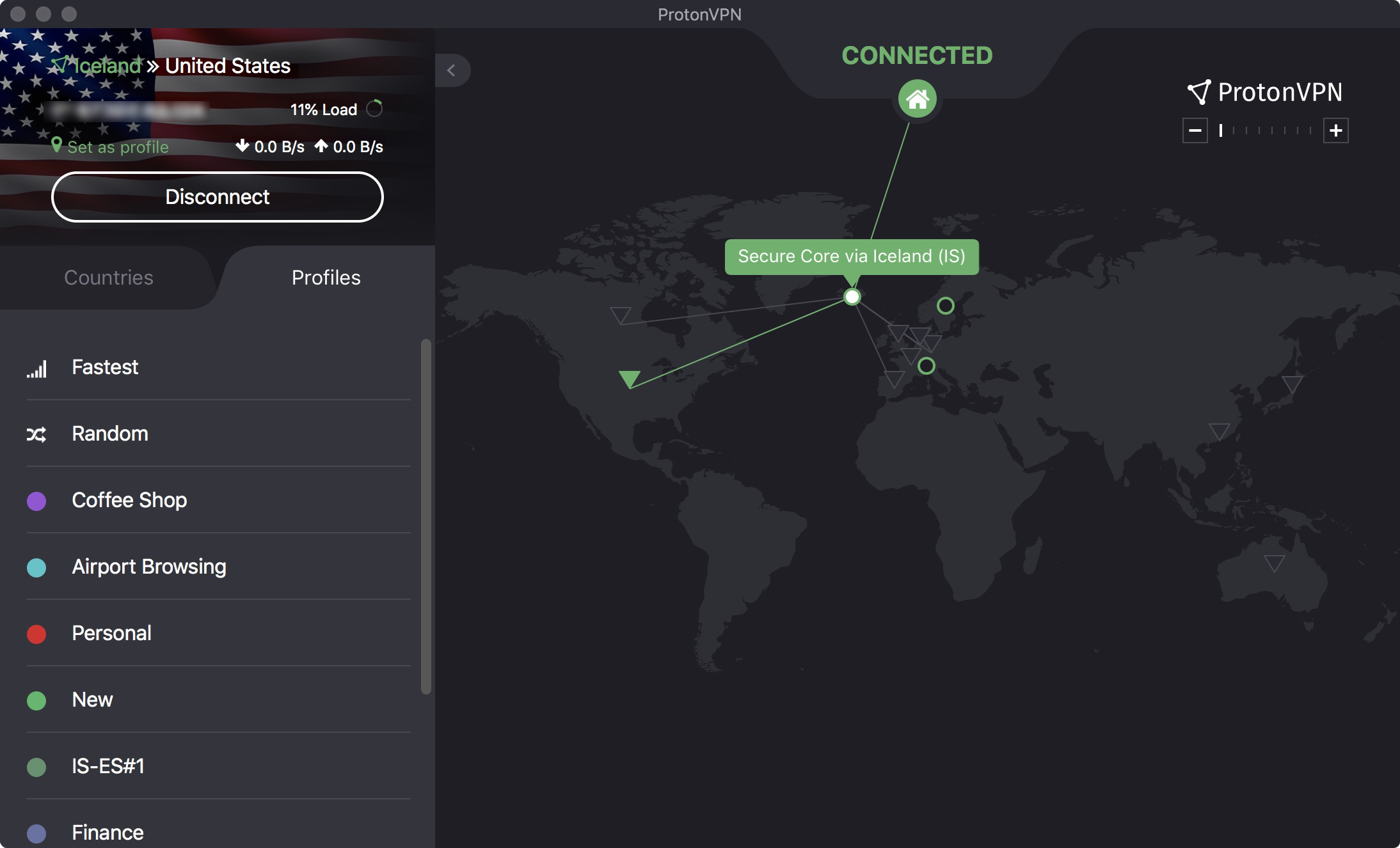Select the Countries tab

tap(108, 277)
